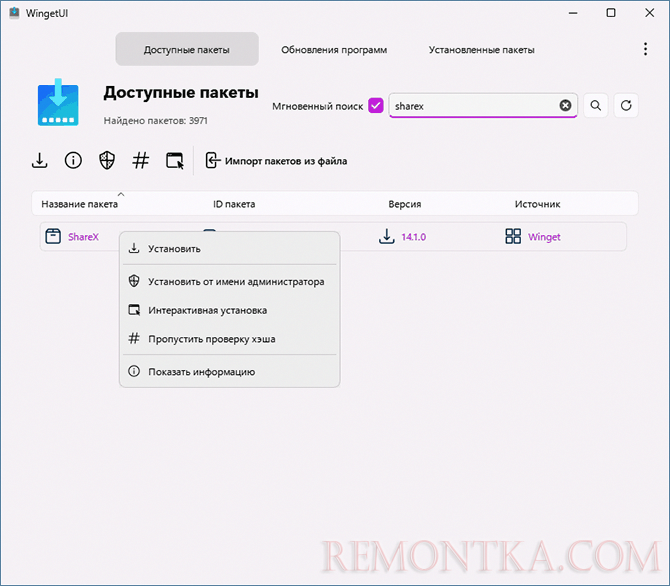
Task: Click the package info toolbar icon
Action: 73,161
